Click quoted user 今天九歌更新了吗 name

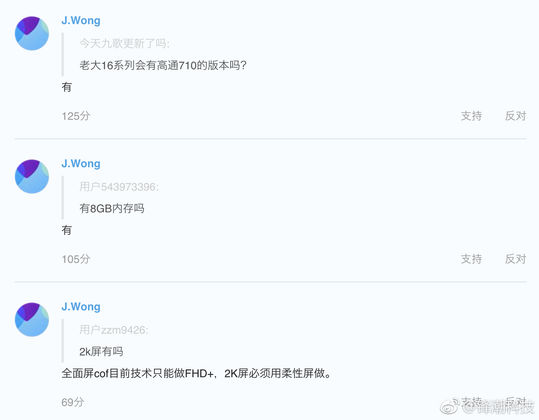coord(124,43)
